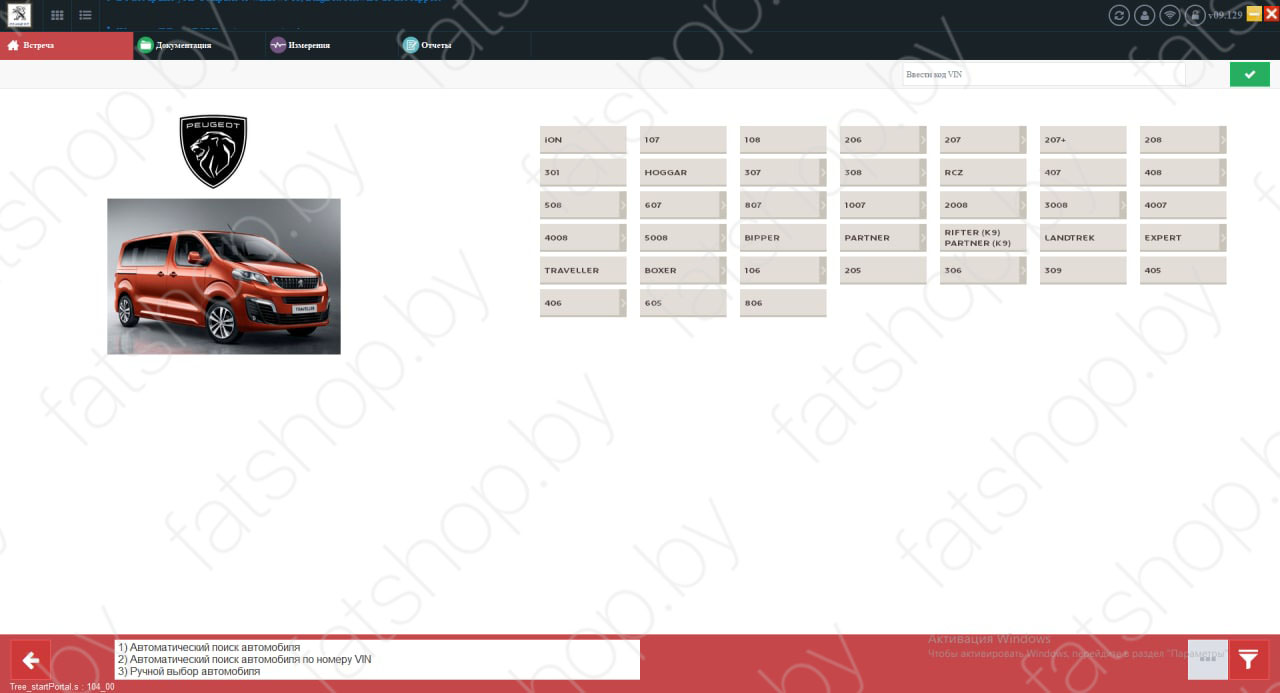Click the purple Measurements waveform icon
Image resolution: width=1280 pixels, height=693 pixels.
coord(278,45)
